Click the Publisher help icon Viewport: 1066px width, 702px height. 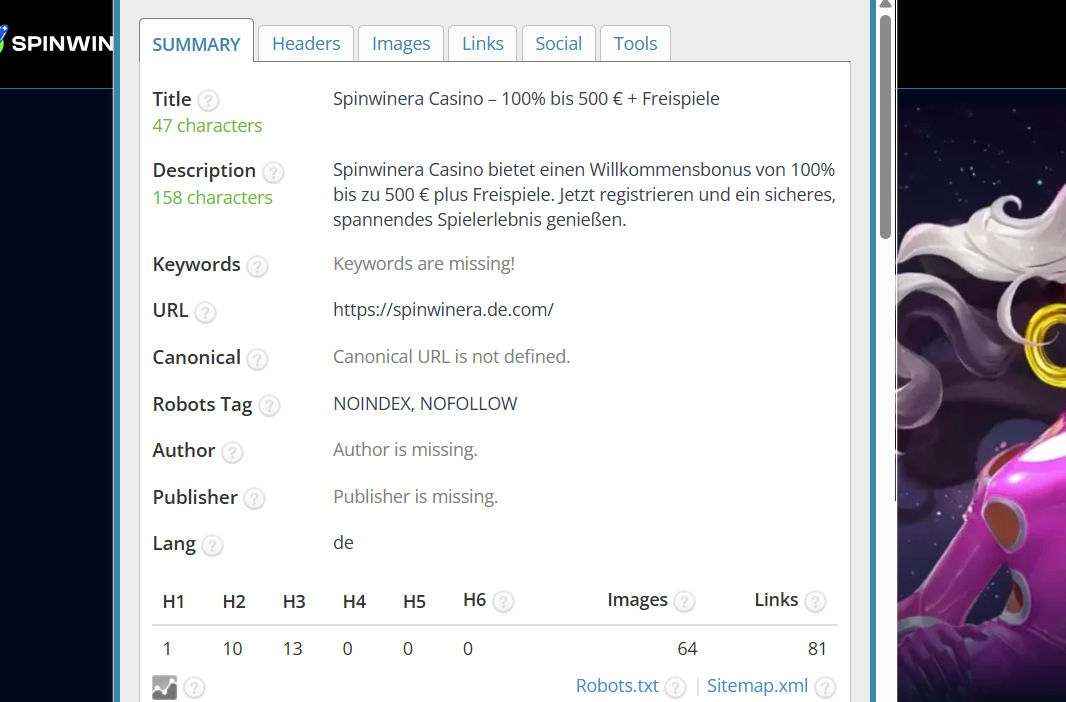coord(254,499)
